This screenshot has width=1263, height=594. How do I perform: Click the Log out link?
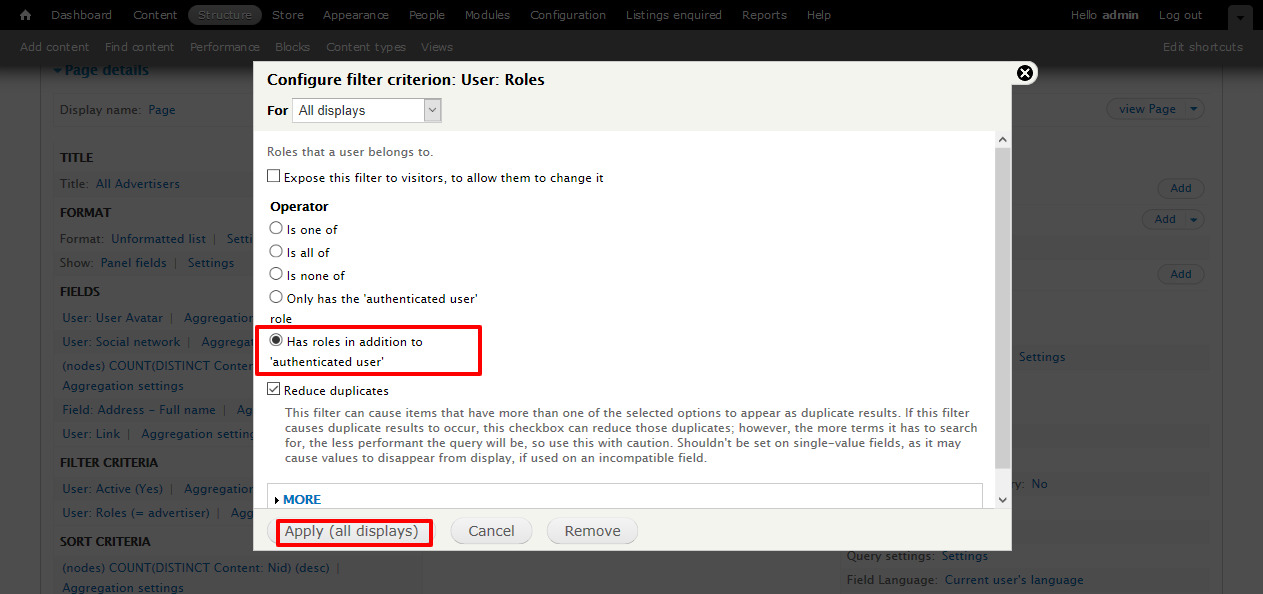[x=1180, y=15]
